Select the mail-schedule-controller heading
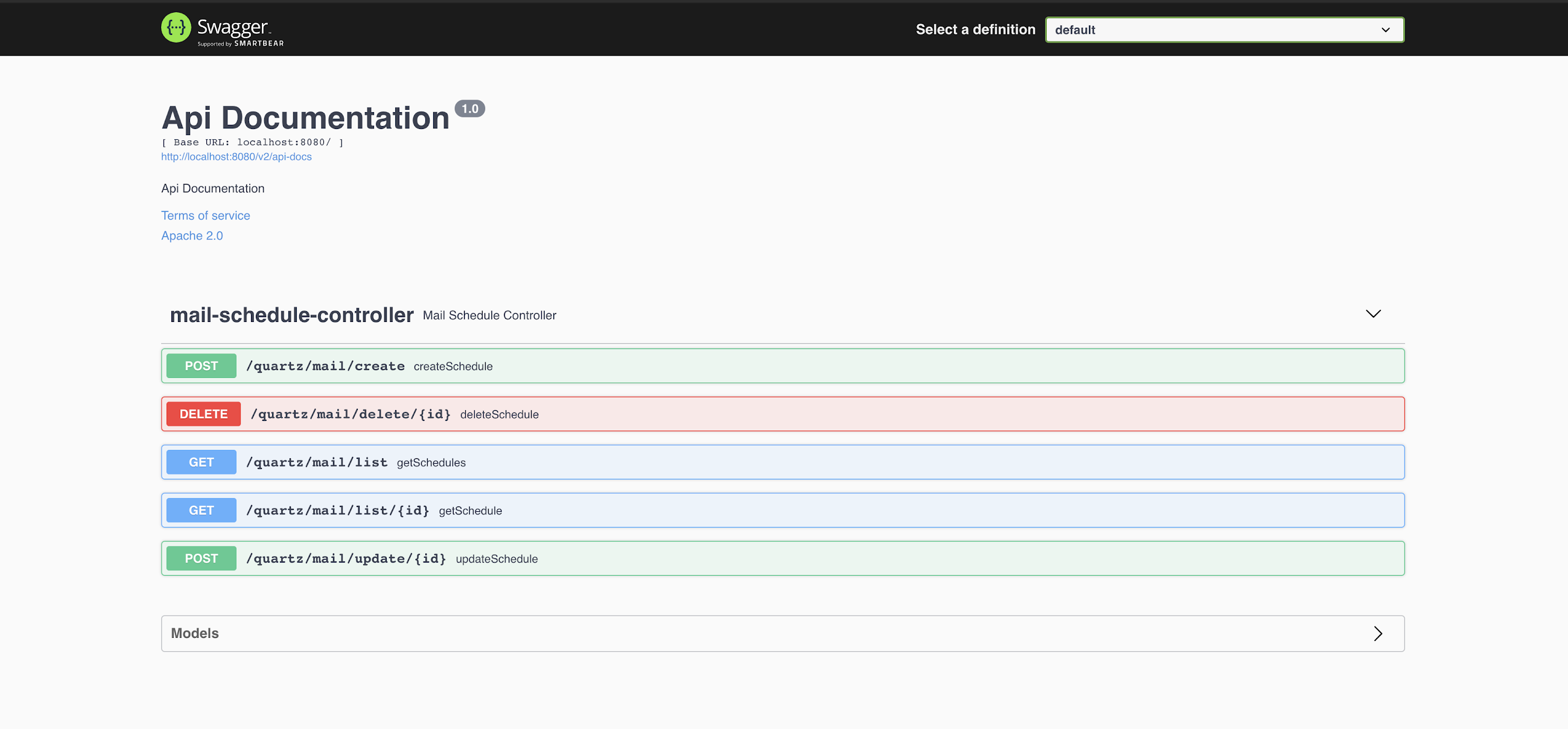Viewport: 1568px width, 729px height. pyautogui.click(x=291, y=315)
